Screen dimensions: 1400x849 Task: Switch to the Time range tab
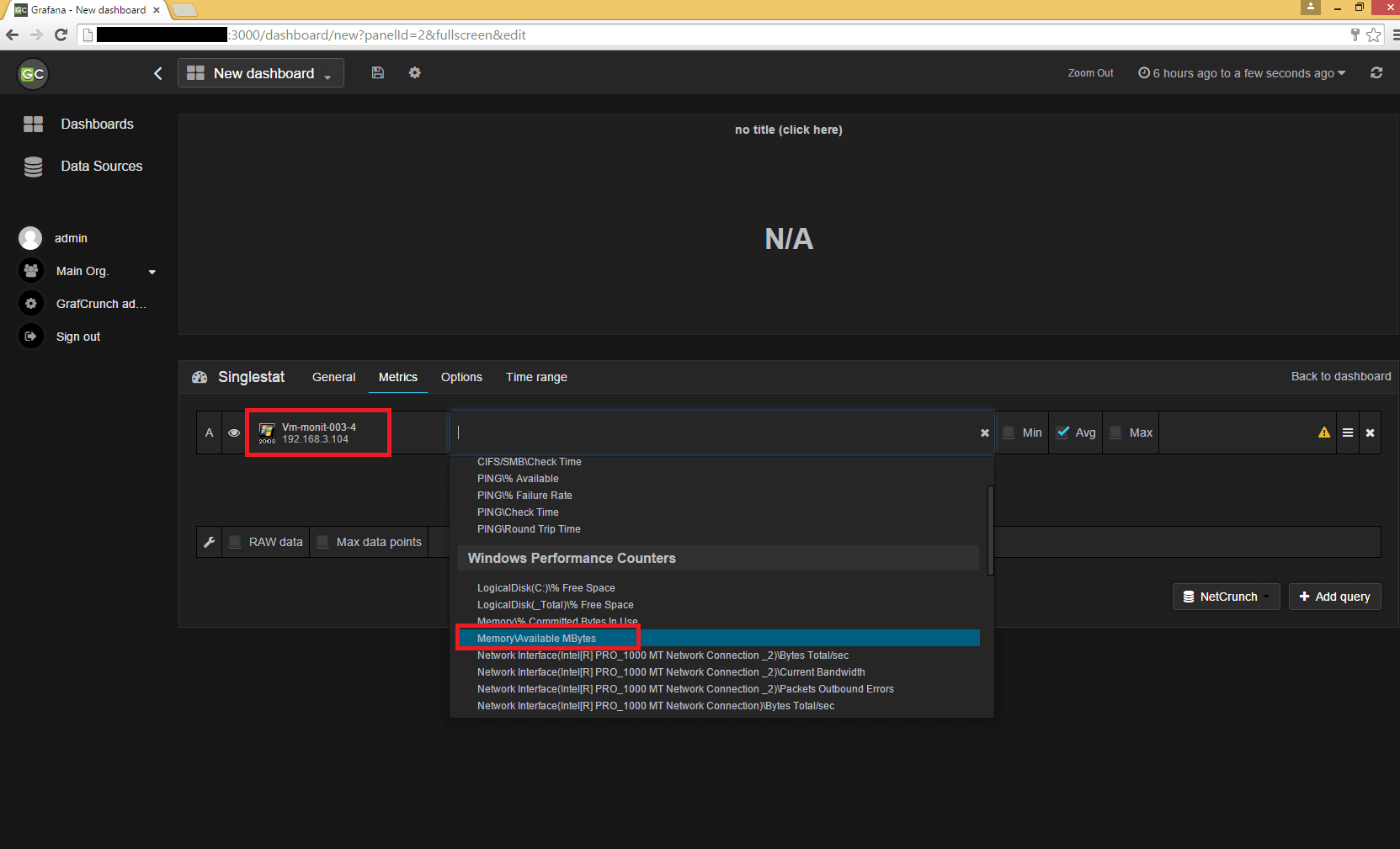(x=536, y=377)
